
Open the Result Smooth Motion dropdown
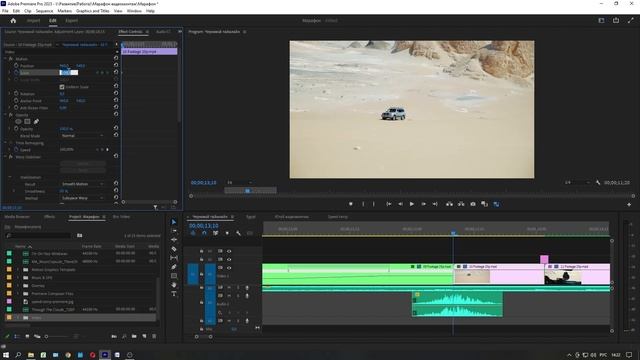pyautogui.click(x=82, y=184)
